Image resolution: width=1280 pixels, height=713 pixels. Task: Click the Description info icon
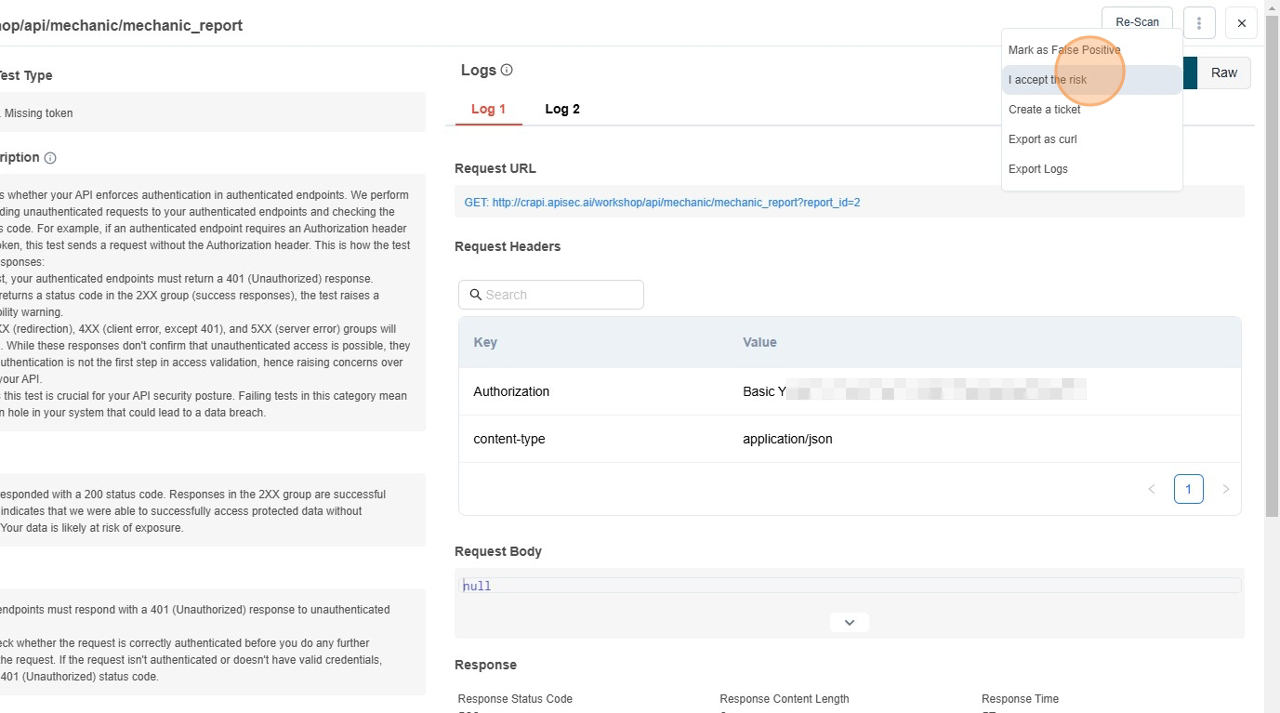50,158
